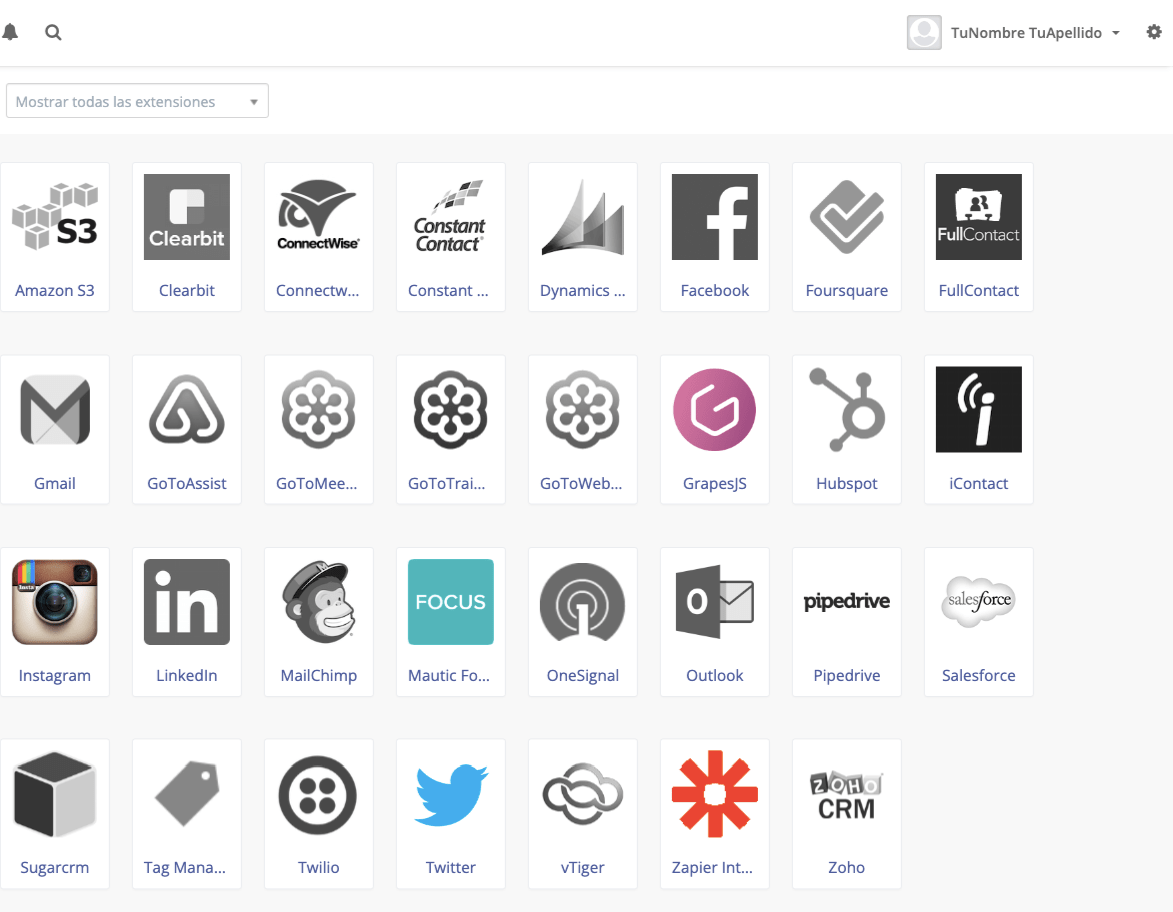Open the search magnifier icon
The image size is (1173, 912).
53,32
